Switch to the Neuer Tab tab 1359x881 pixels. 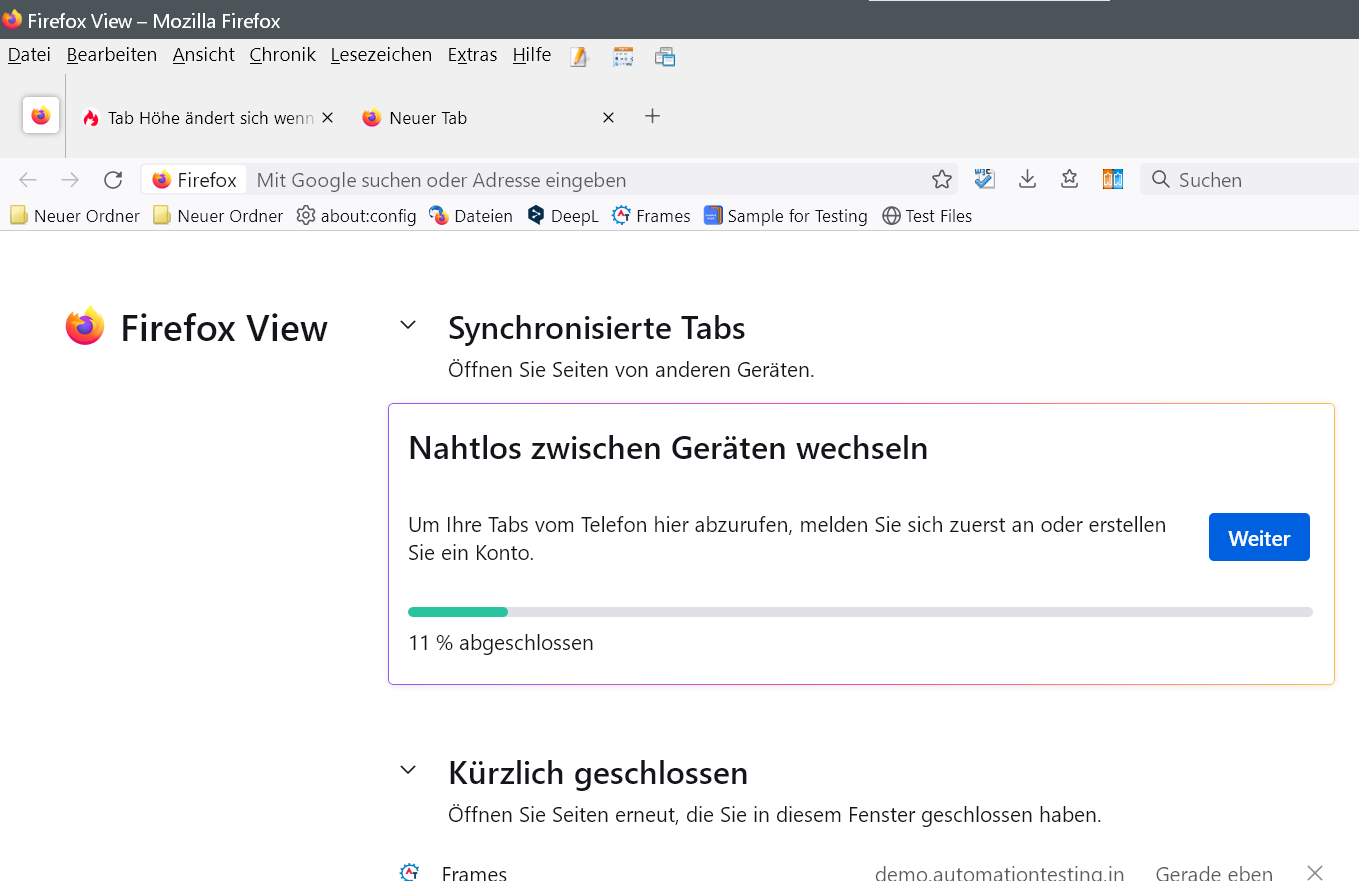pyautogui.click(x=428, y=118)
